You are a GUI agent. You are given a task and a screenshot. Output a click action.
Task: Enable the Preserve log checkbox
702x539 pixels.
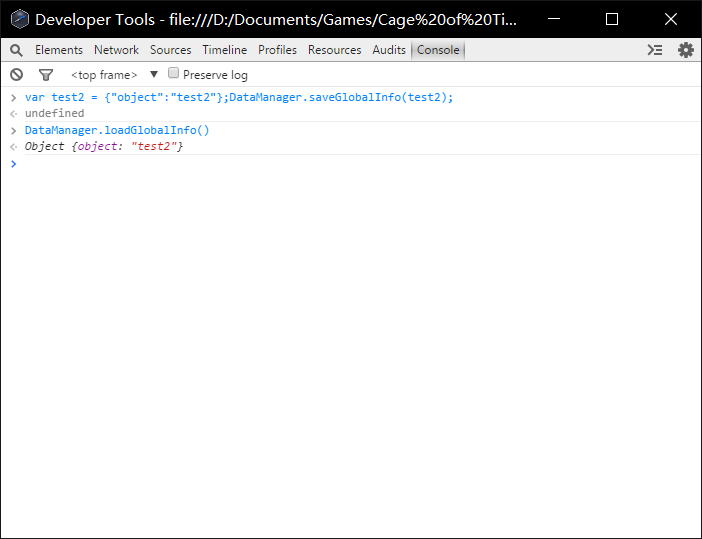(173, 73)
